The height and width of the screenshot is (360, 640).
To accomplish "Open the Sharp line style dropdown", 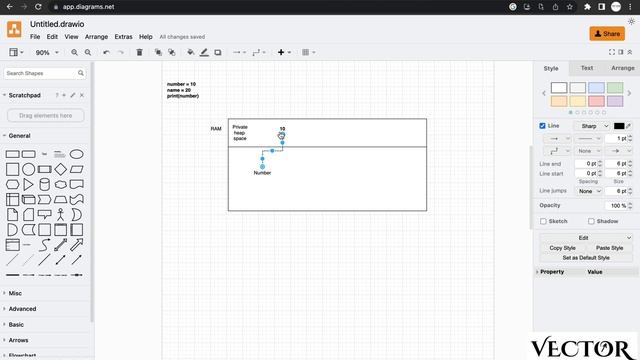I will [x=592, y=126].
